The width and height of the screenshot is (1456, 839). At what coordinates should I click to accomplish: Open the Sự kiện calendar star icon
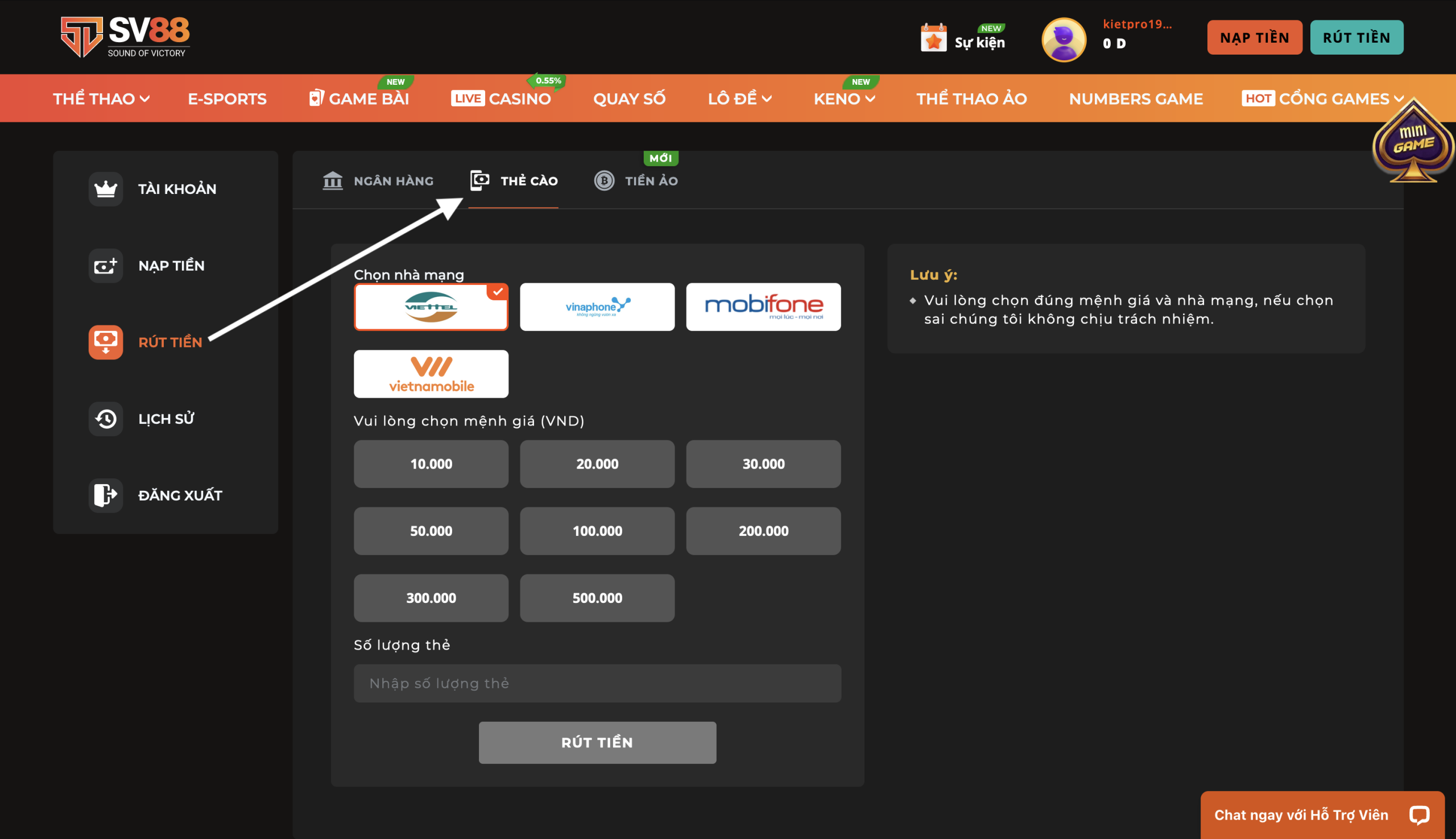tap(933, 39)
